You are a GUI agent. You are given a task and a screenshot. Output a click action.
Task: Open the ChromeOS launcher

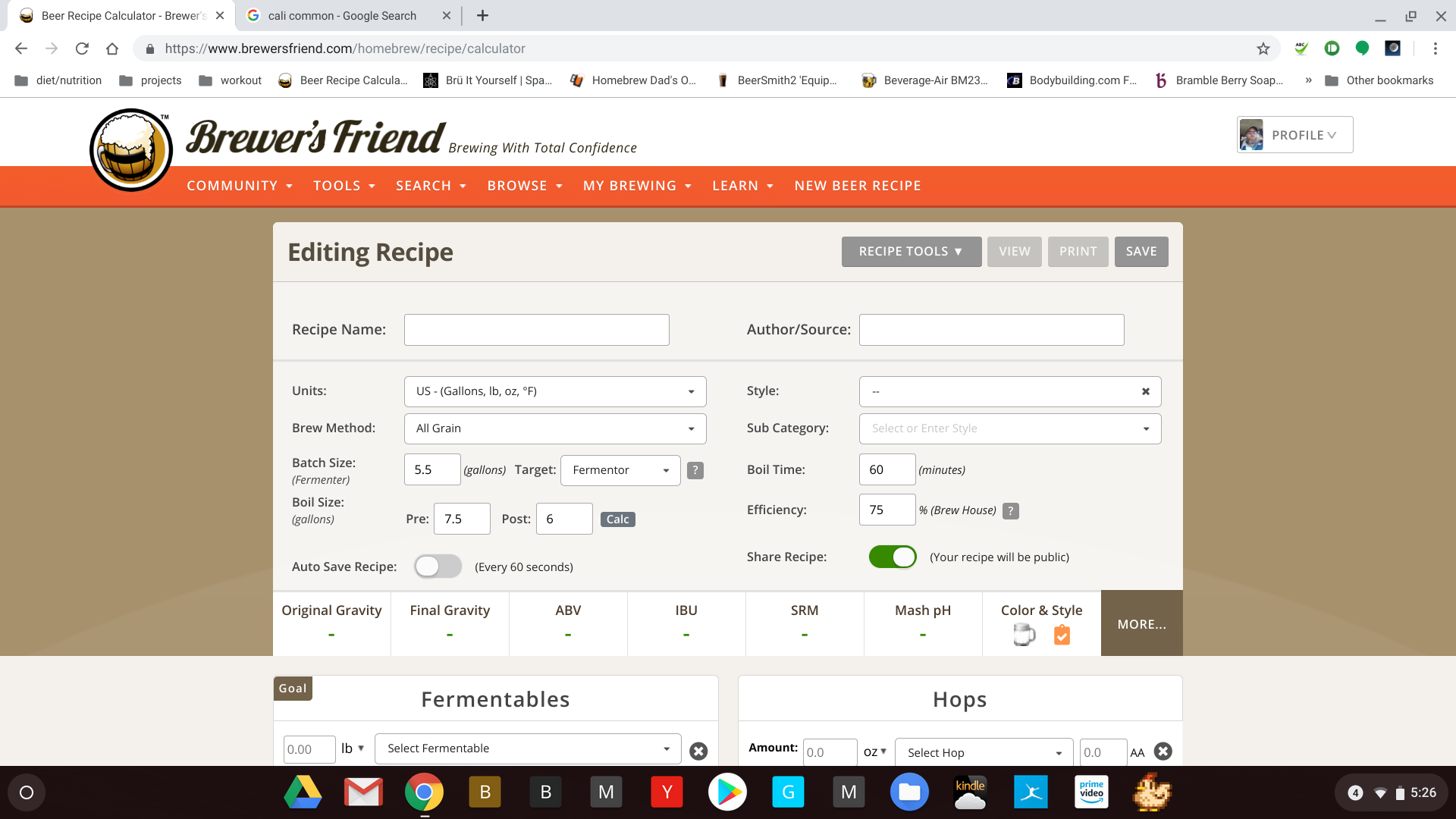pyautogui.click(x=27, y=792)
